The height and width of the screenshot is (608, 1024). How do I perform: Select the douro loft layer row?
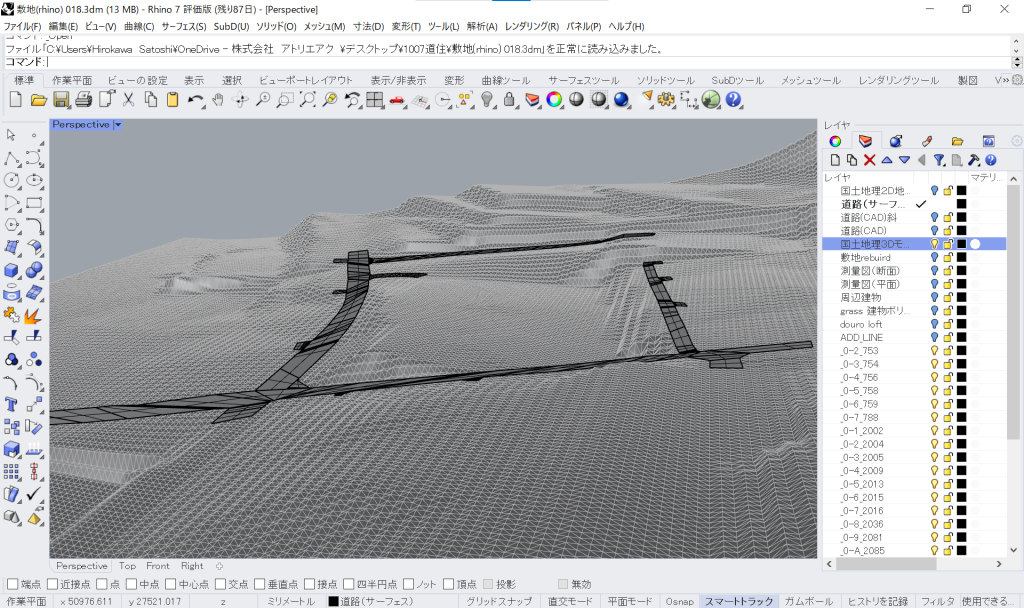[913, 324]
